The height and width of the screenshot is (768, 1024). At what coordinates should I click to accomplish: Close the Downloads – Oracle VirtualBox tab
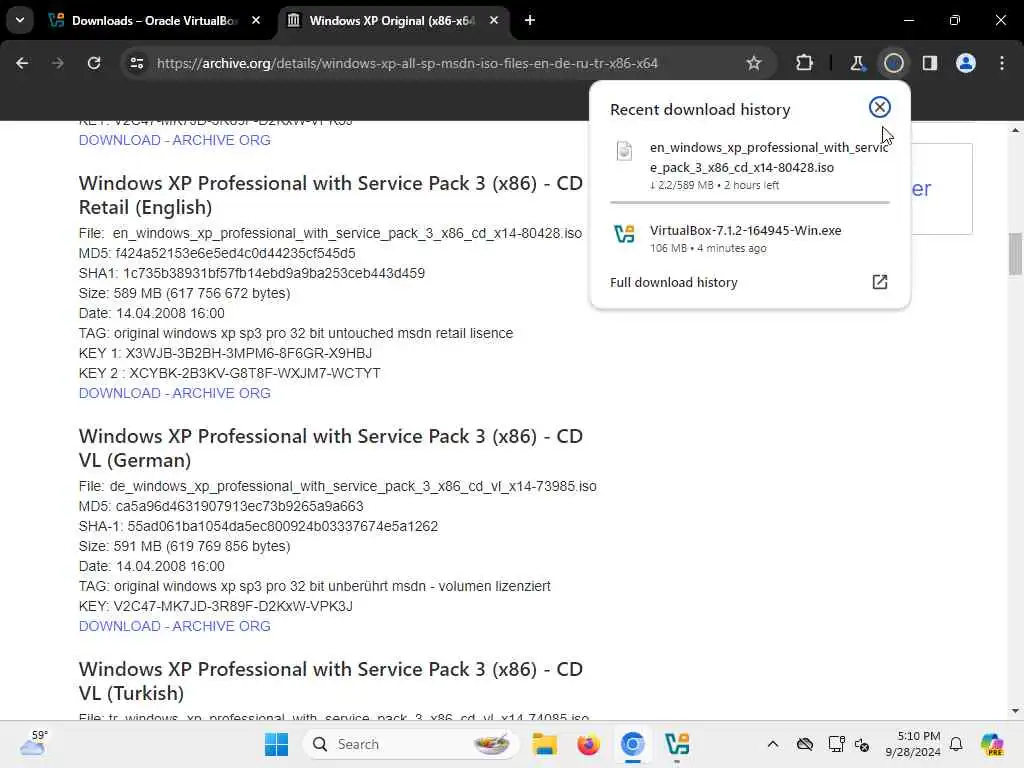coord(256,20)
